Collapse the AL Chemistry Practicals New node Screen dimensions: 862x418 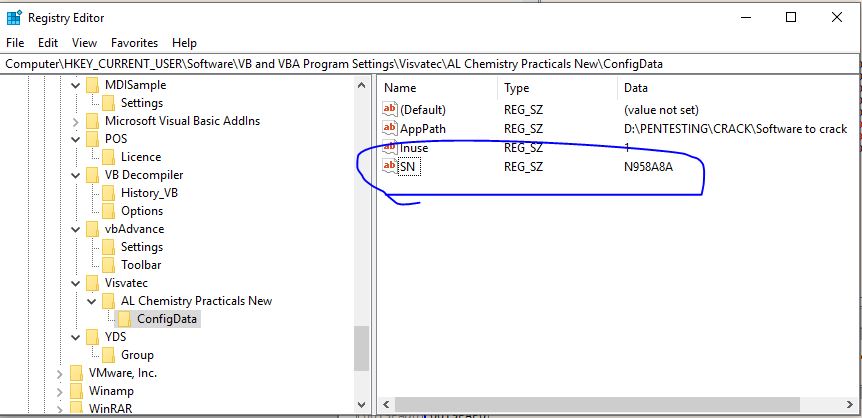coord(92,301)
